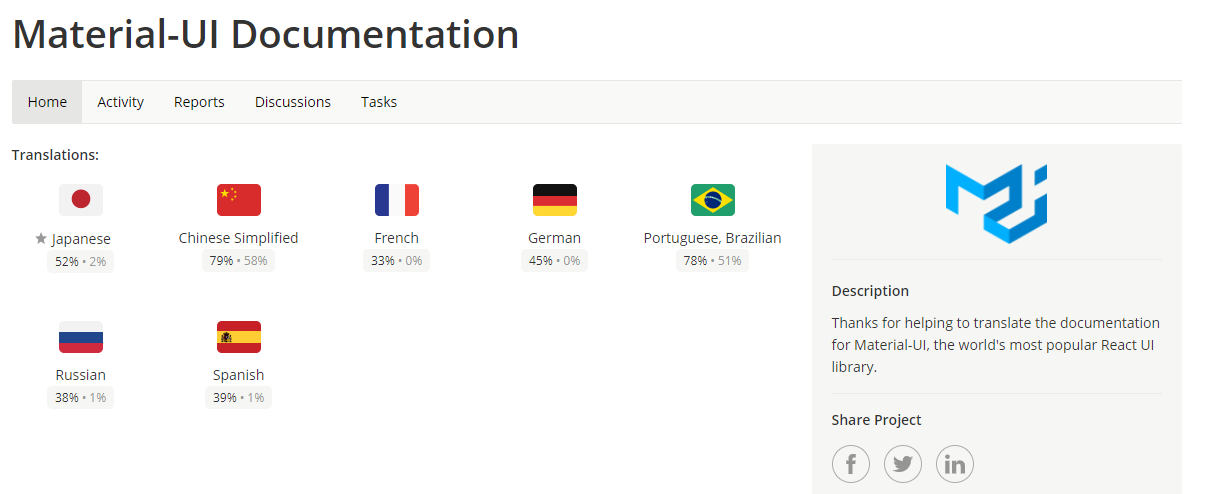Image resolution: width=1216 pixels, height=494 pixels.
Task: Click the Material-UI project logo
Action: 996,203
